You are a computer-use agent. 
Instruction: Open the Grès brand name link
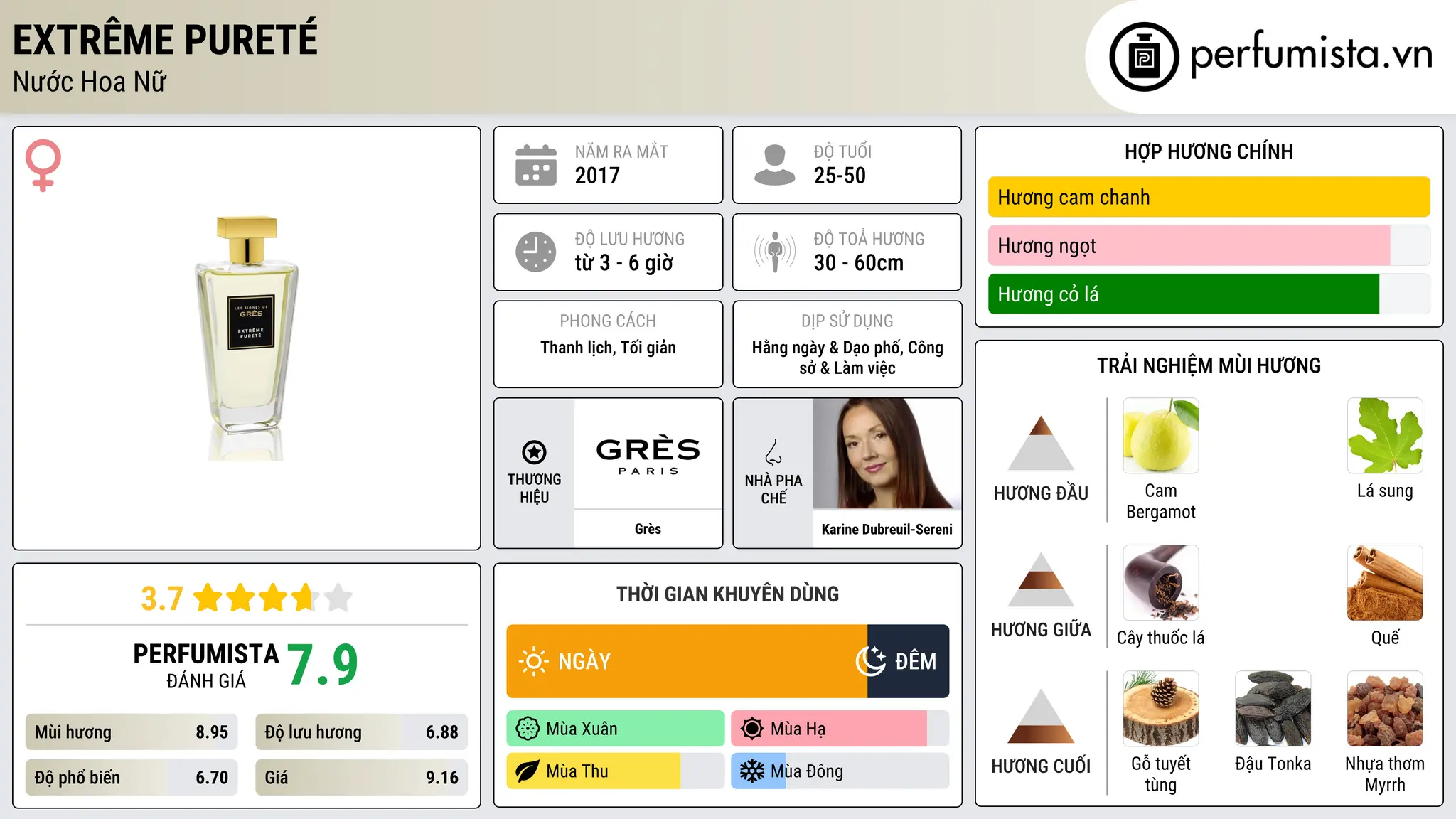pyautogui.click(x=648, y=529)
